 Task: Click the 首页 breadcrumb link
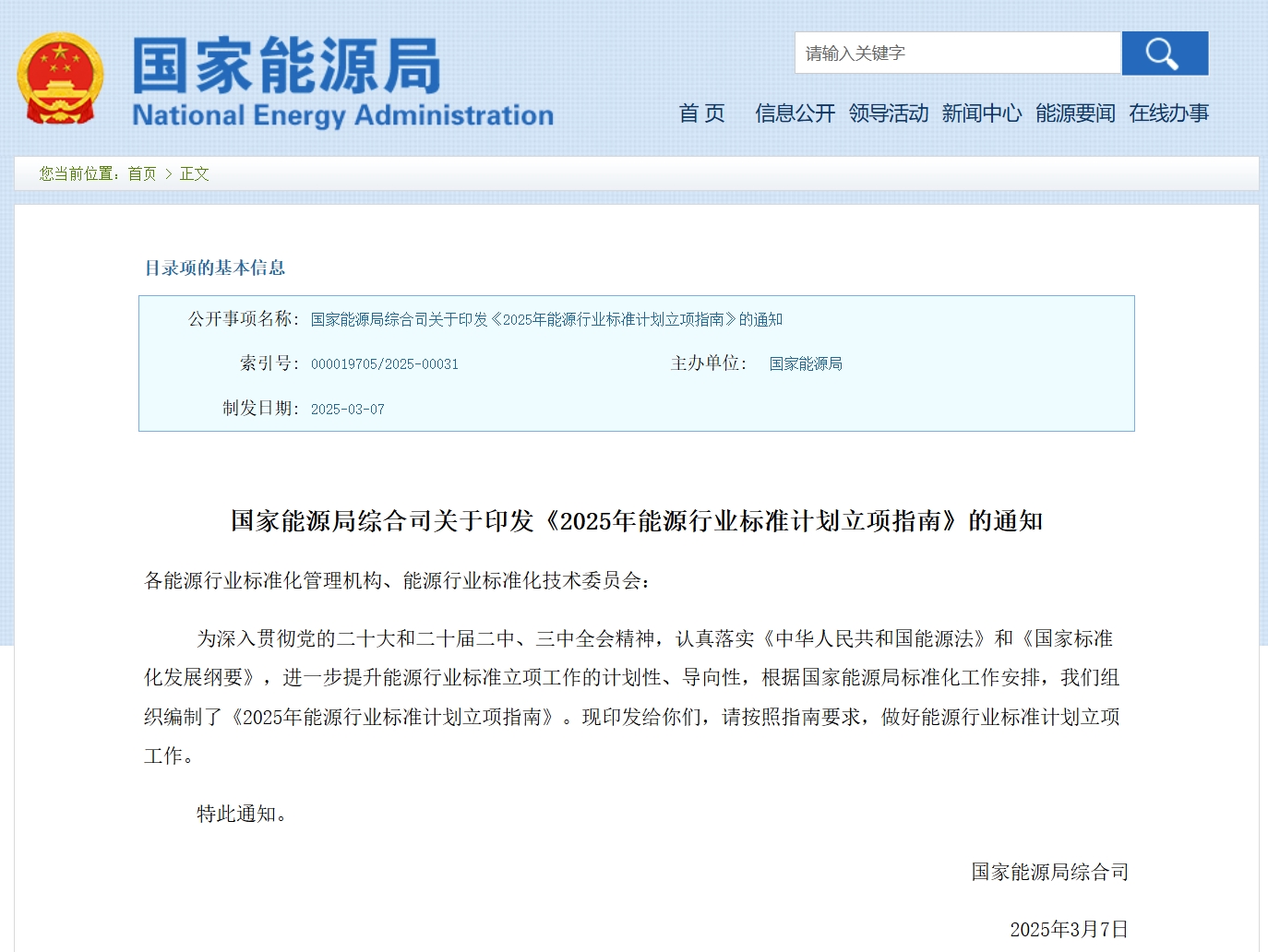pyautogui.click(x=143, y=173)
